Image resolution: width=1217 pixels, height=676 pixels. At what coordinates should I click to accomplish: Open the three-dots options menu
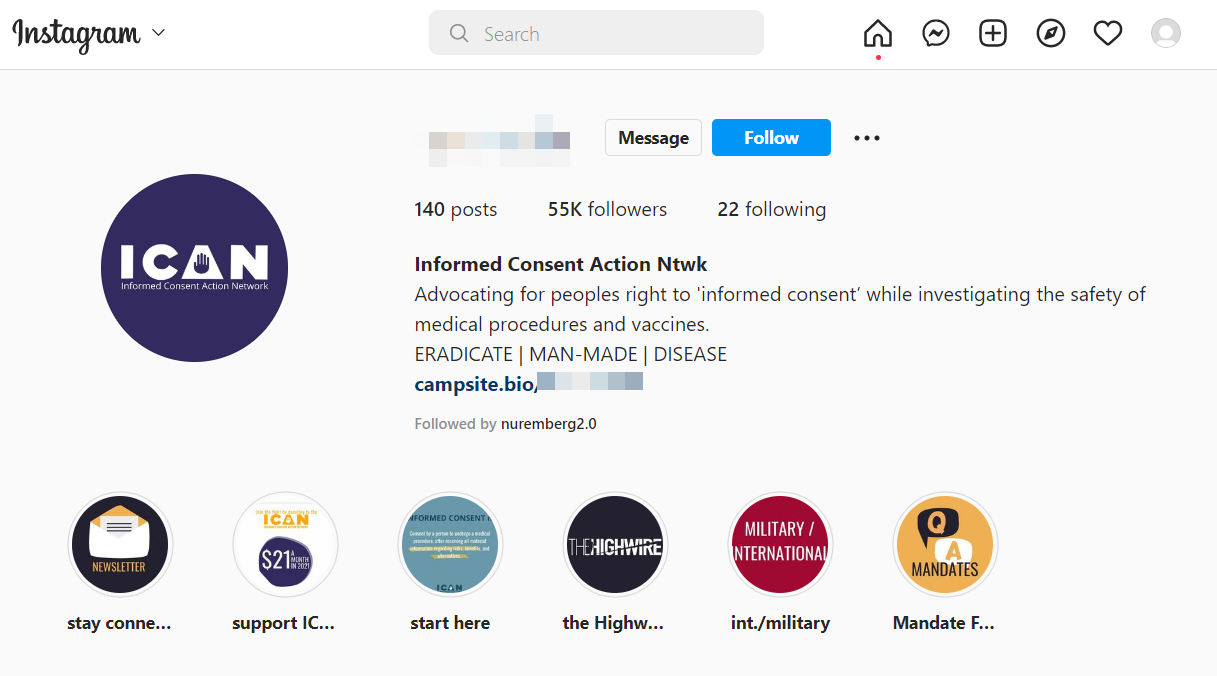(866, 138)
